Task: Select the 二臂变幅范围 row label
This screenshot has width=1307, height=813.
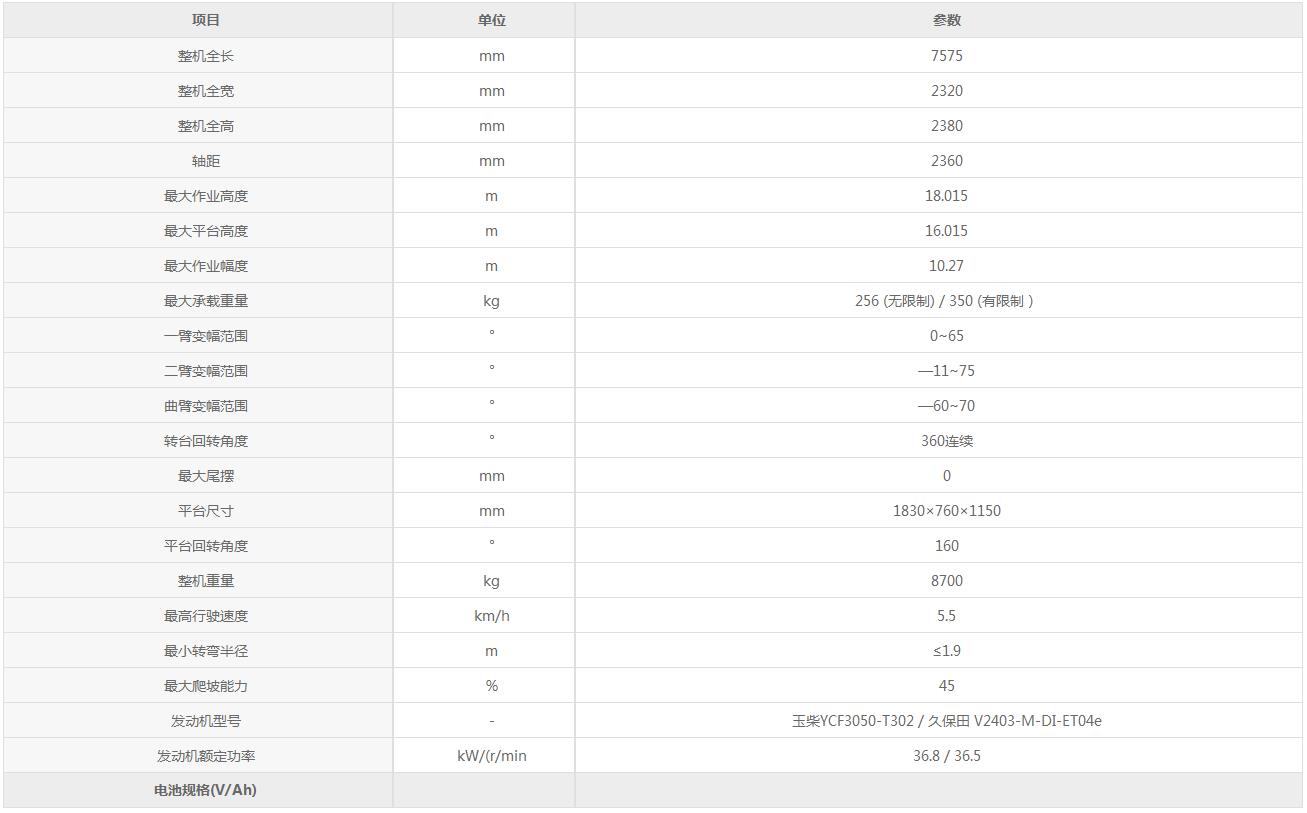Action: click(206, 371)
